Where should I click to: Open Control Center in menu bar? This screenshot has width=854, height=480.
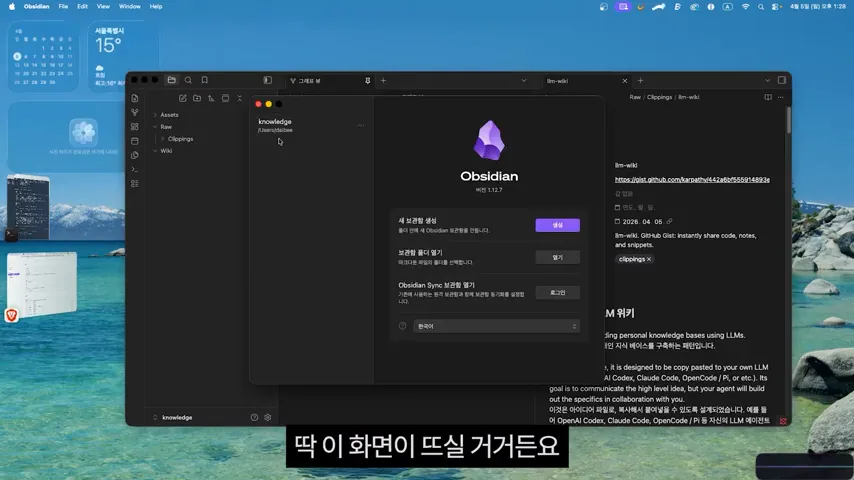click(x=777, y=7)
